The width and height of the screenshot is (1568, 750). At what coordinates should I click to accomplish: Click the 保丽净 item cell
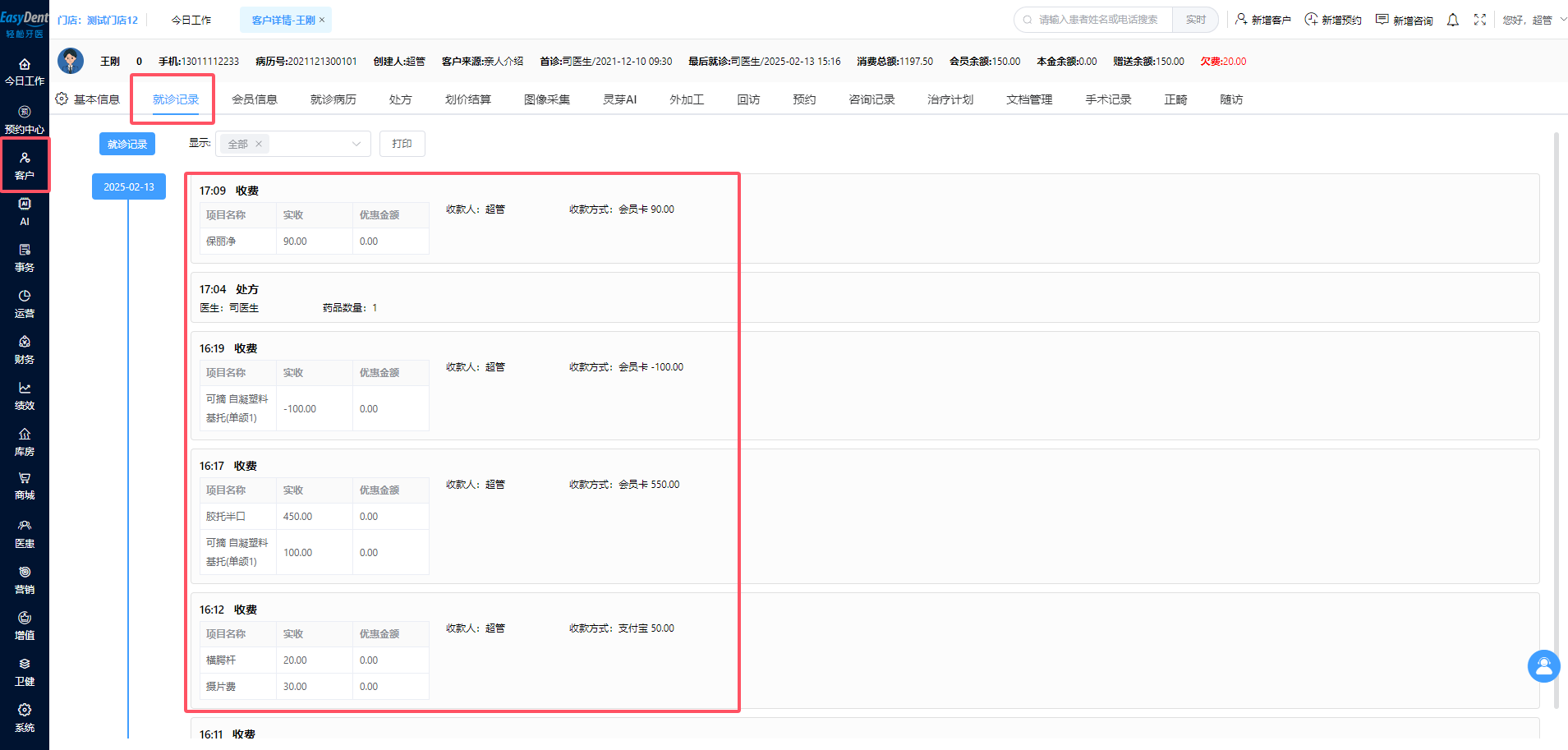tap(238, 242)
